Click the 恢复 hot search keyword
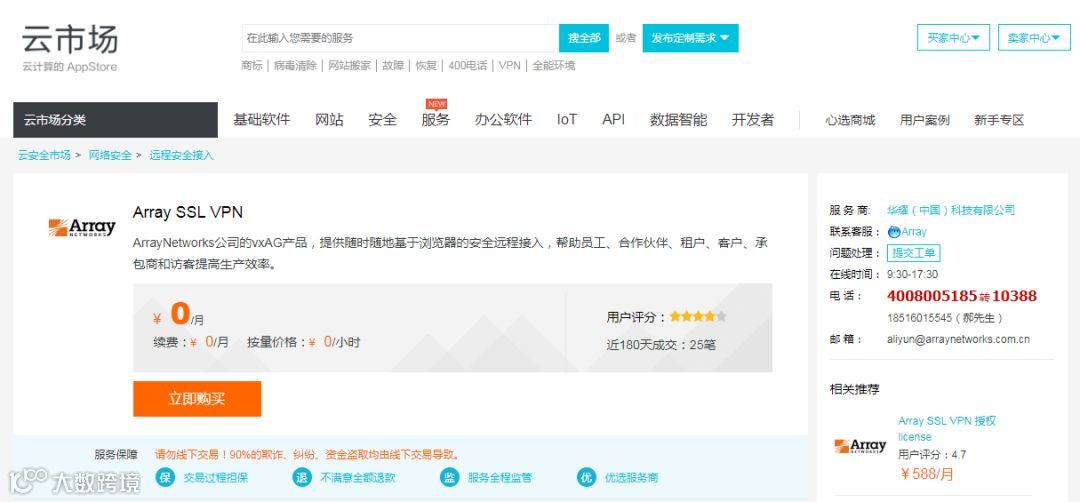 [426, 65]
